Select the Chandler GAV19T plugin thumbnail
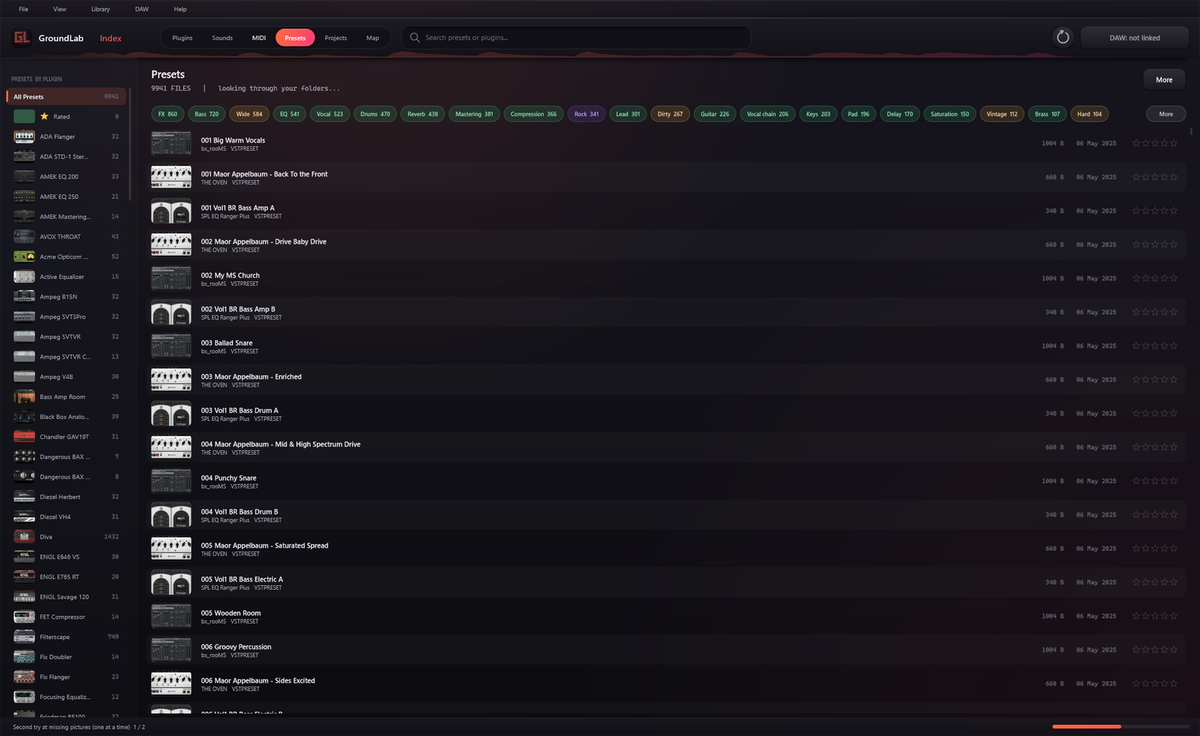The height and width of the screenshot is (736, 1200). [25, 437]
